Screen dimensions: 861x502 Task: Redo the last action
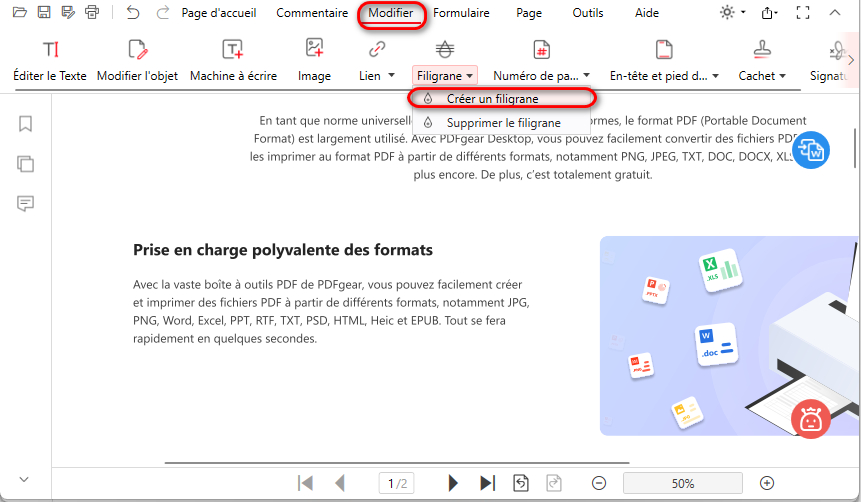click(x=163, y=12)
